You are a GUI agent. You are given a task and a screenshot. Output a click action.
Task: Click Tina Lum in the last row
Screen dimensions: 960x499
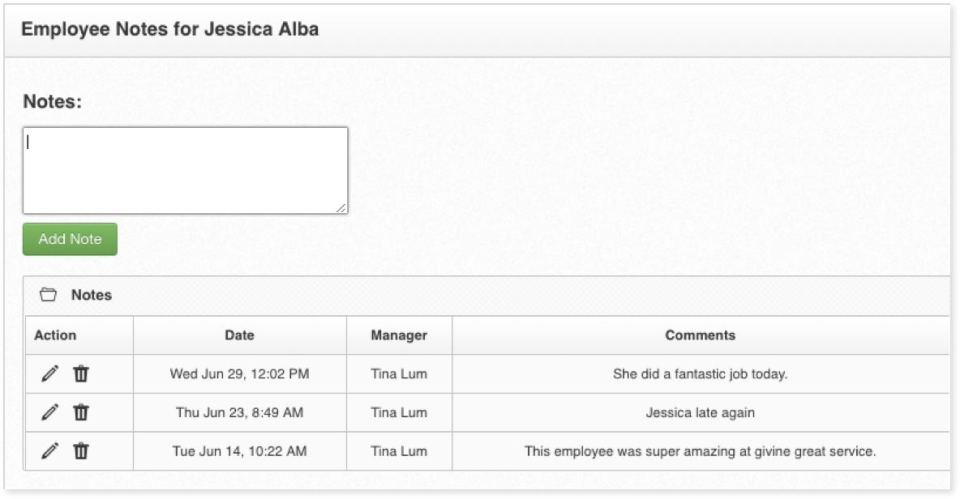[399, 451]
